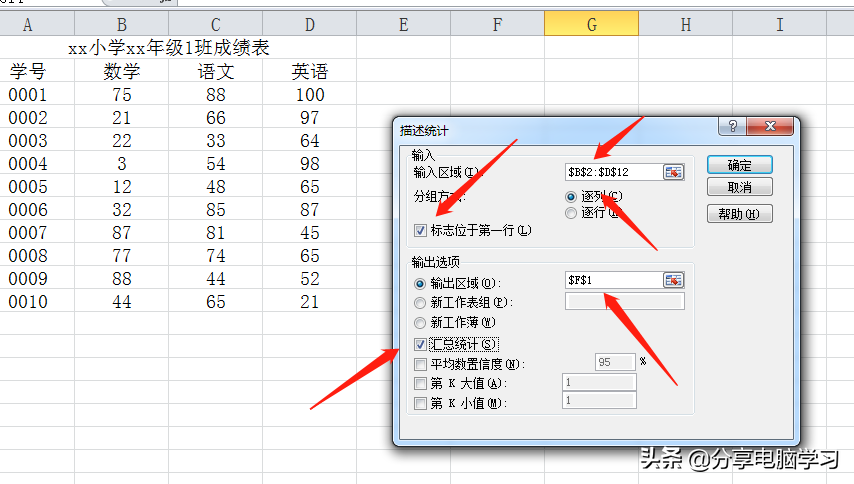Image resolution: width=854 pixels, height=484 pixels.
Task: Click English score cell 100
Action: 310,95
